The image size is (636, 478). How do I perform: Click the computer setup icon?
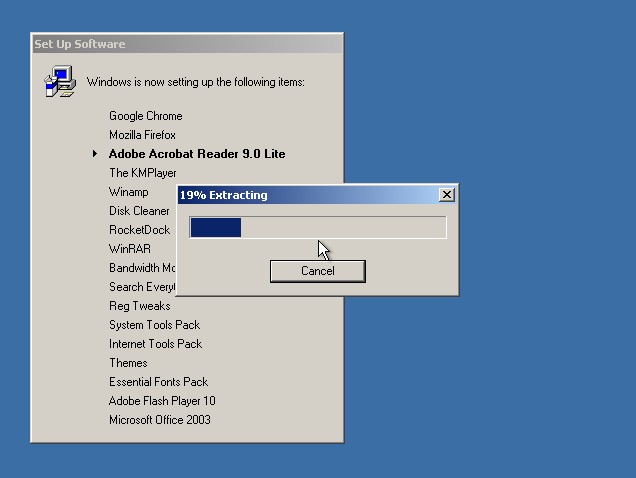point(60,82)
